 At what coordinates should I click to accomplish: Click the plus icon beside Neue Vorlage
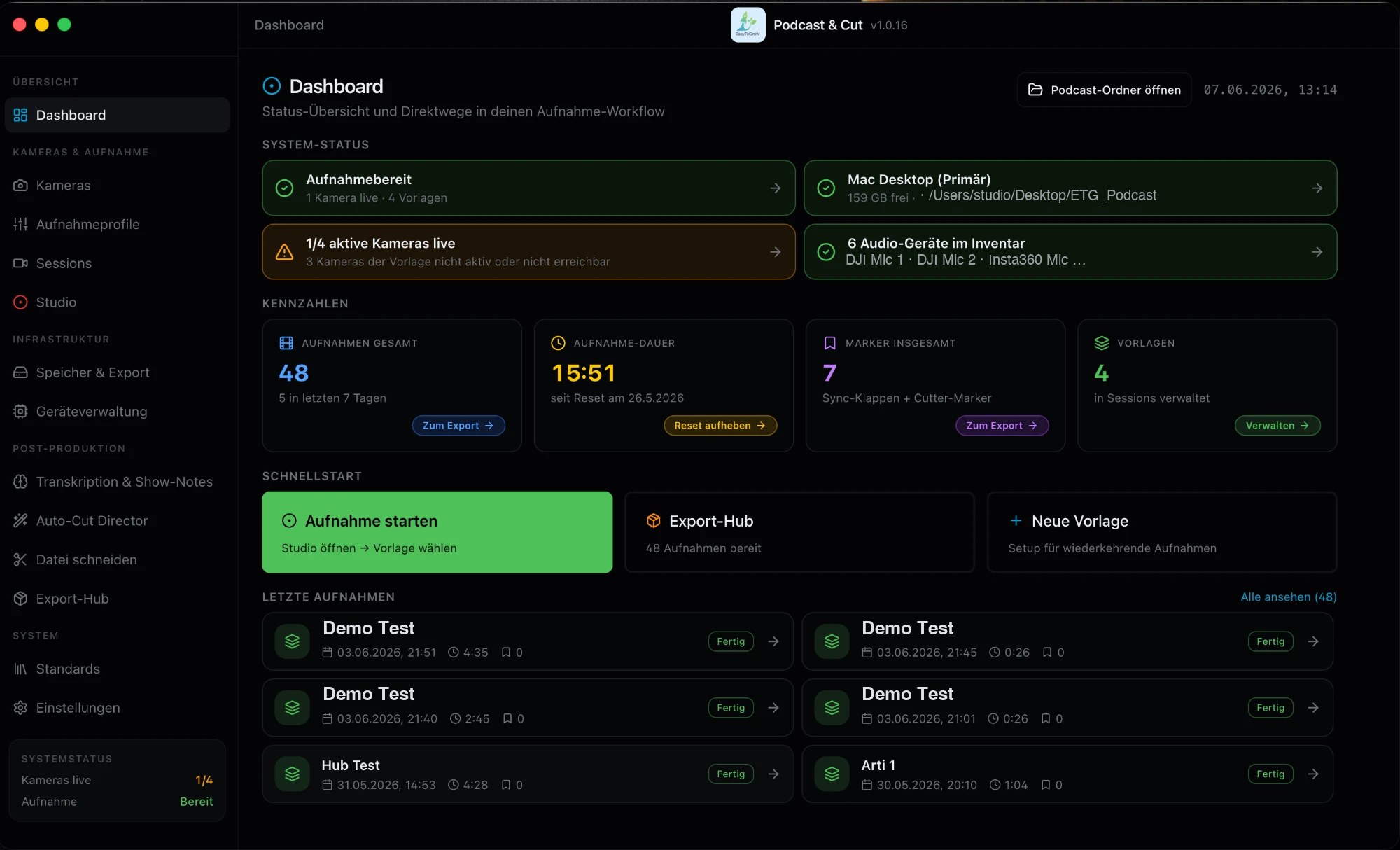pos(1016,521)
